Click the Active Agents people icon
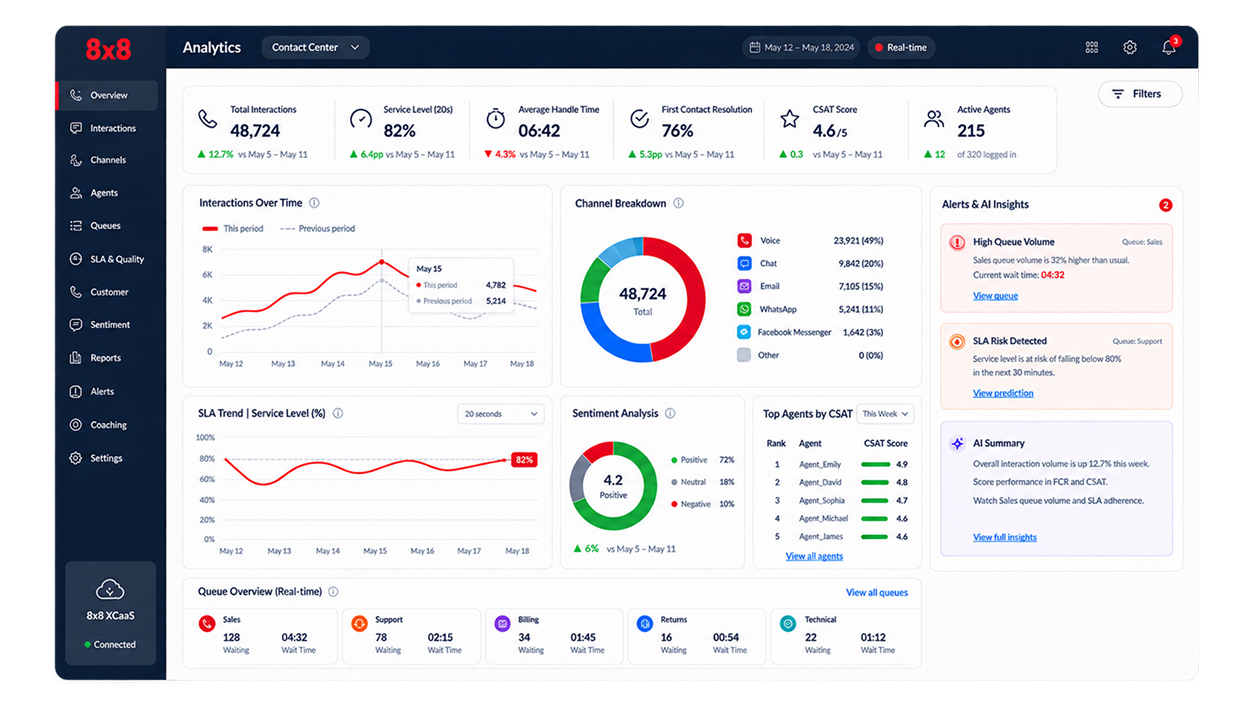The width and height of the screenshot is (1254, 706). click(x=934, y=119)
